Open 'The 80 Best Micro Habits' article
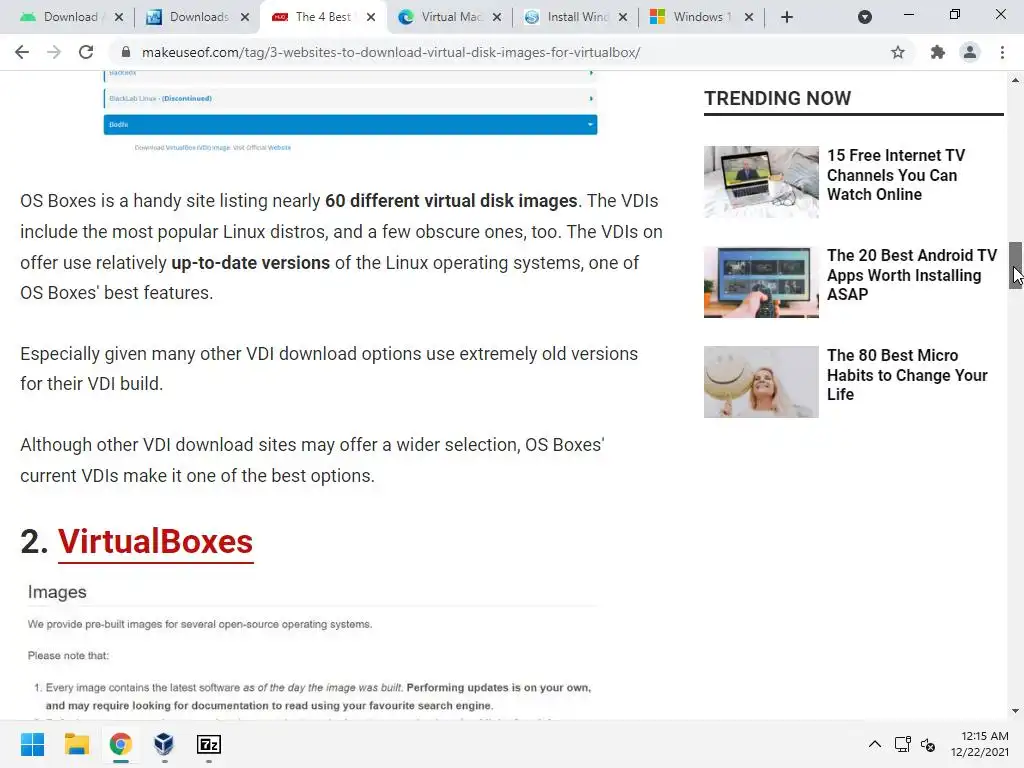Viewport: 1024px width, 768px height. click(907, 375)
